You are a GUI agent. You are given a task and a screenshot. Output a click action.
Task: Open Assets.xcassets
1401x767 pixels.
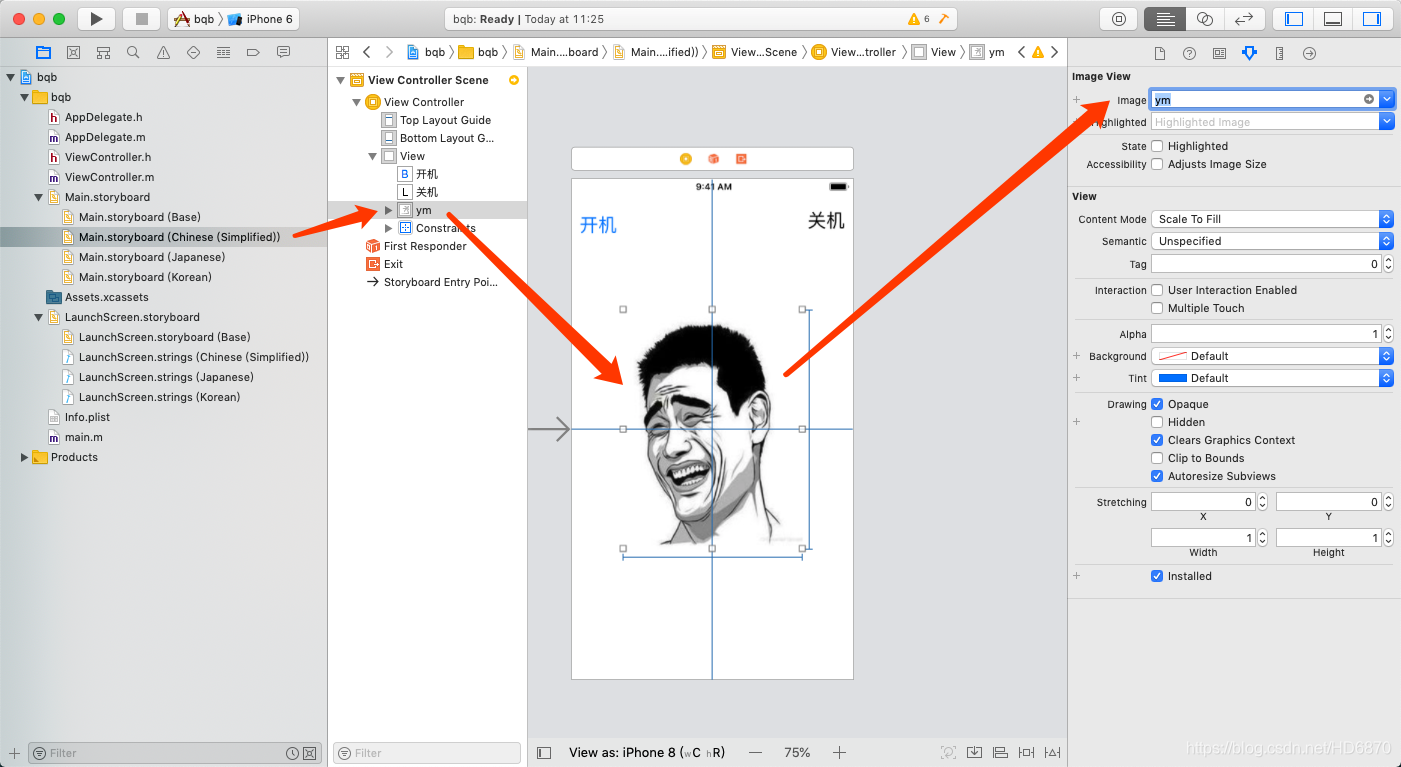(x=106, y=297)
